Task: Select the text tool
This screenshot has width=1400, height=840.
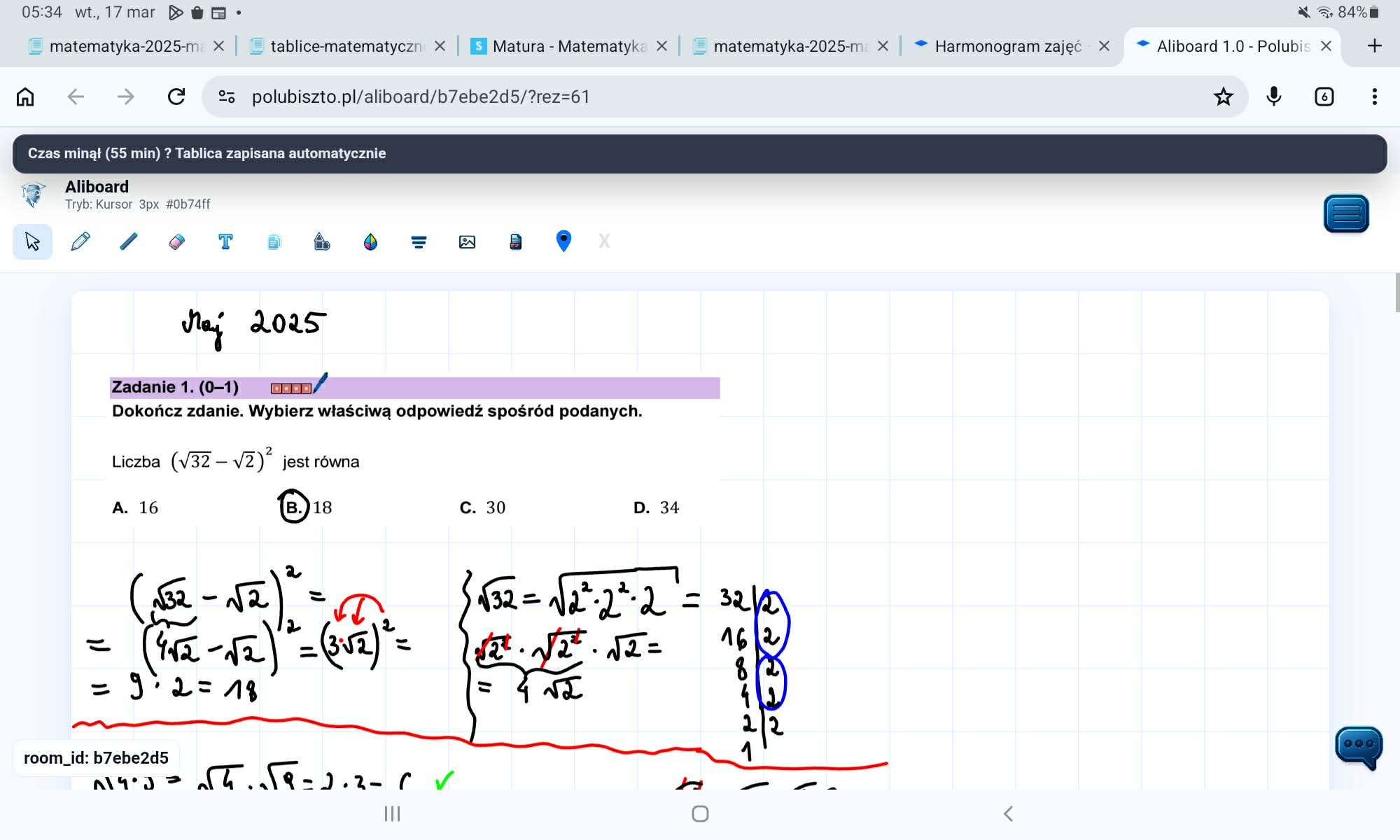Action: 225,241
